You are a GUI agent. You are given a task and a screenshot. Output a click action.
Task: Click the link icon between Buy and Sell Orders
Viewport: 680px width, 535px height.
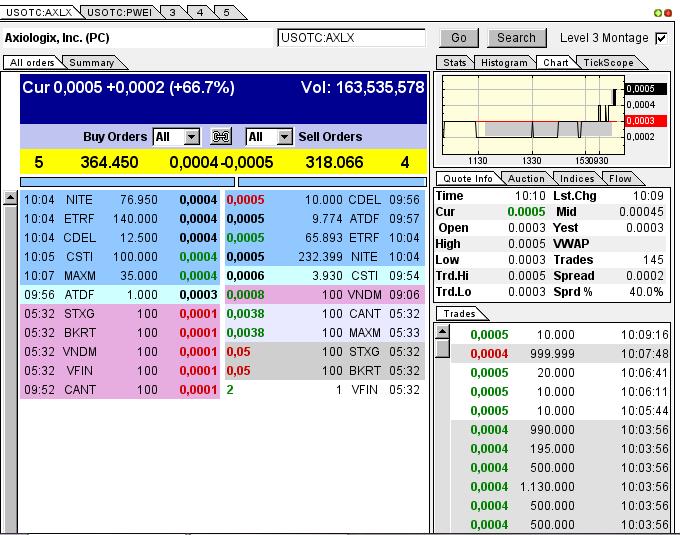[222, 137]
